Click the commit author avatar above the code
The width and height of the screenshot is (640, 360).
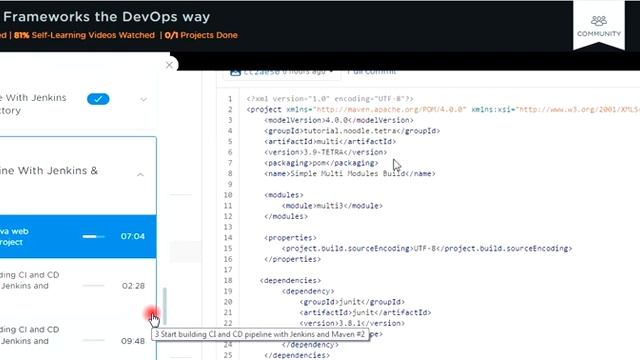(x=235, y=73)
